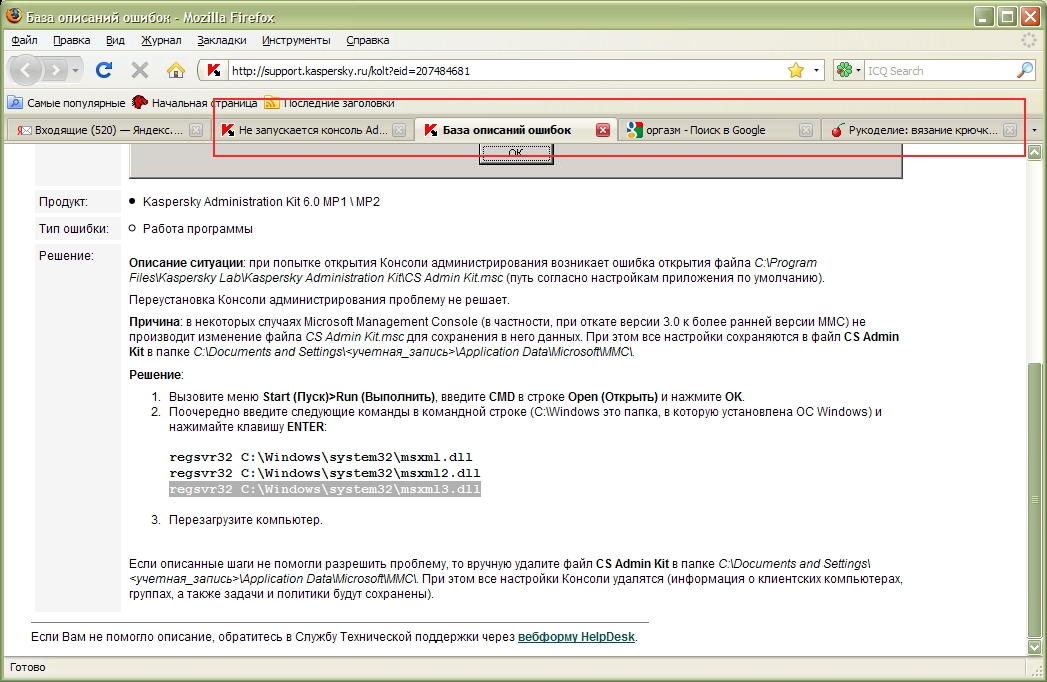Image resolution: width=1047 pixels, height=682 pixels.
Task: Click the Продукт: label
Action: click(63, 202)
